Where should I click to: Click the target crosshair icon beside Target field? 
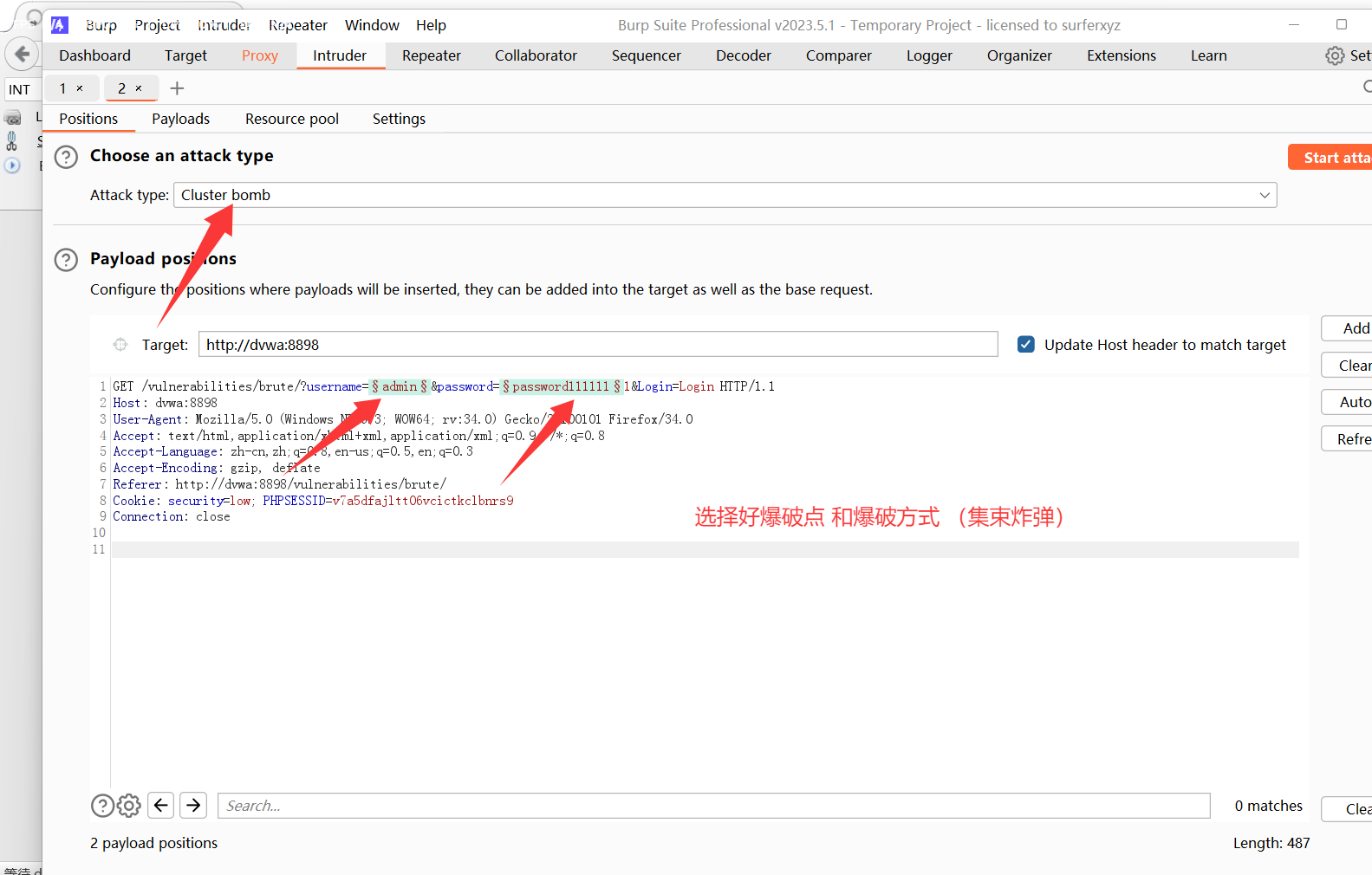pyautogui.click(x=120, y=345)
